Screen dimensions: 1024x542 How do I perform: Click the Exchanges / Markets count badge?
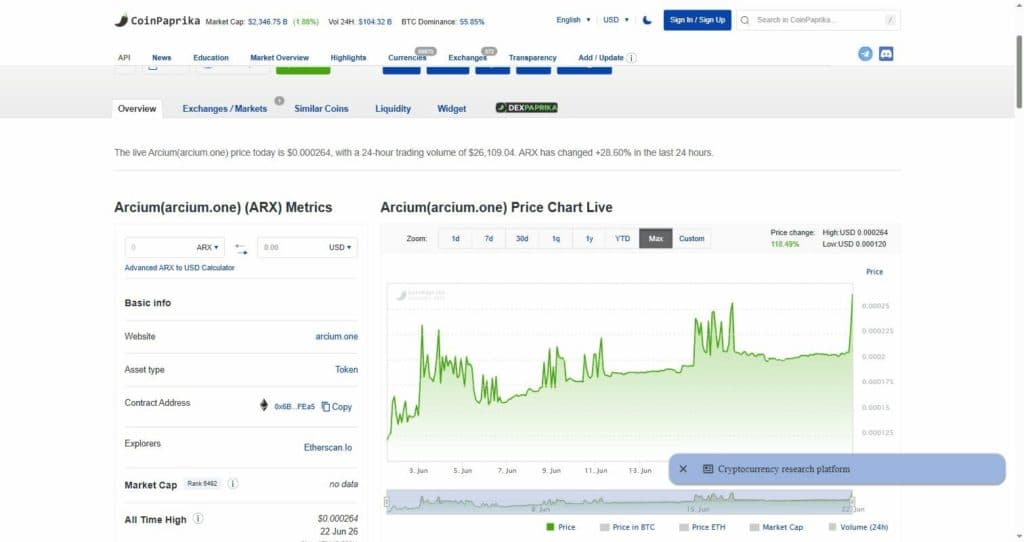279,101
